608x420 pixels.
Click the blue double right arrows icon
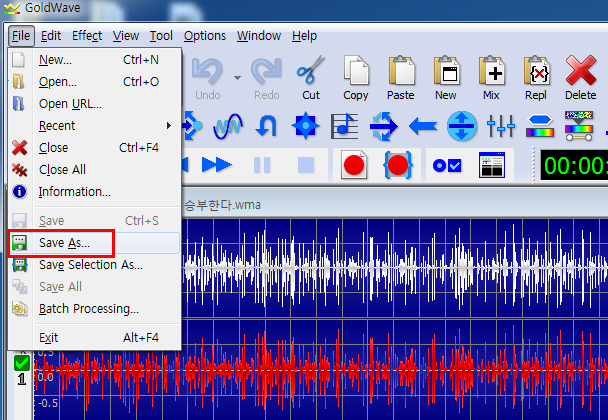(x=383, y=126)
